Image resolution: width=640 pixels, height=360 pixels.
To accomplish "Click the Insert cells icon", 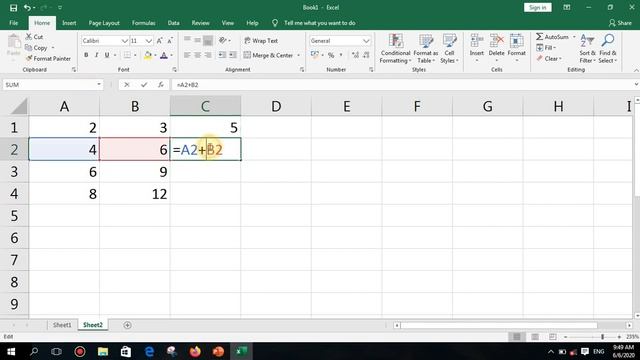I will tap(476, 41).
